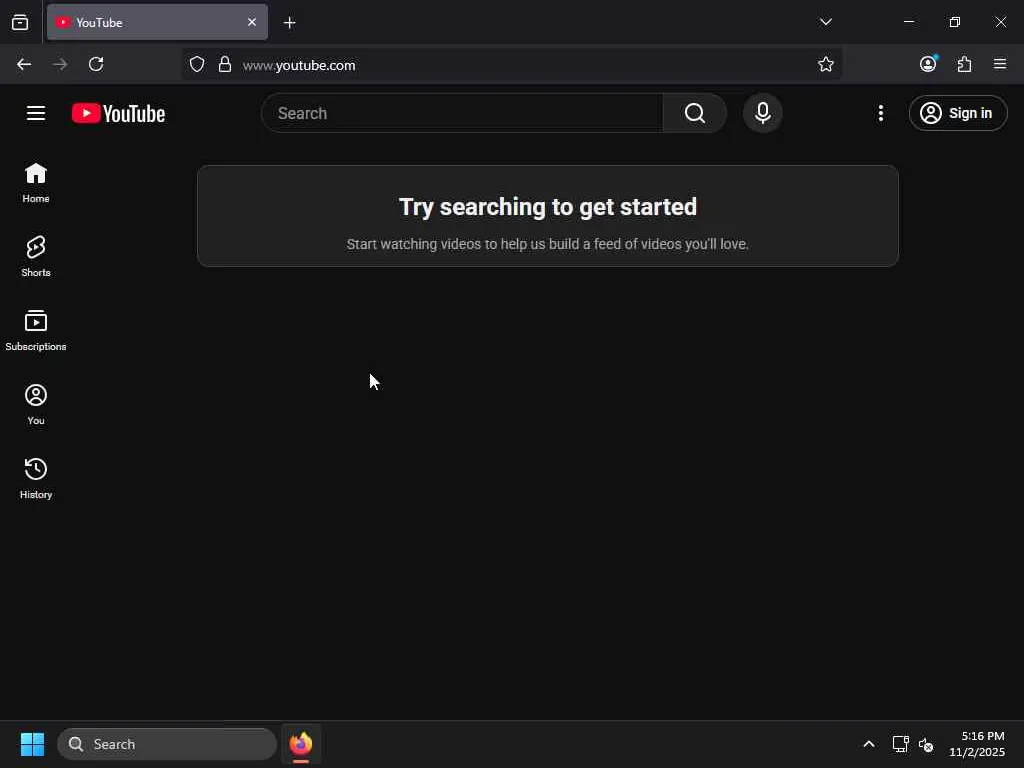
Task: Open the clock and date flyout
Action: (977, 744)
